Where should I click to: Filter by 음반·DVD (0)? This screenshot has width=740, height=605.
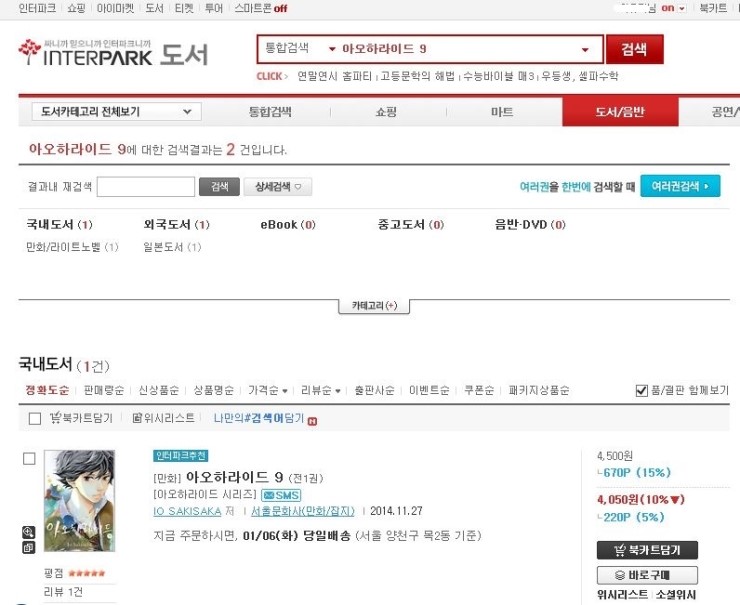tap(530, 225)
